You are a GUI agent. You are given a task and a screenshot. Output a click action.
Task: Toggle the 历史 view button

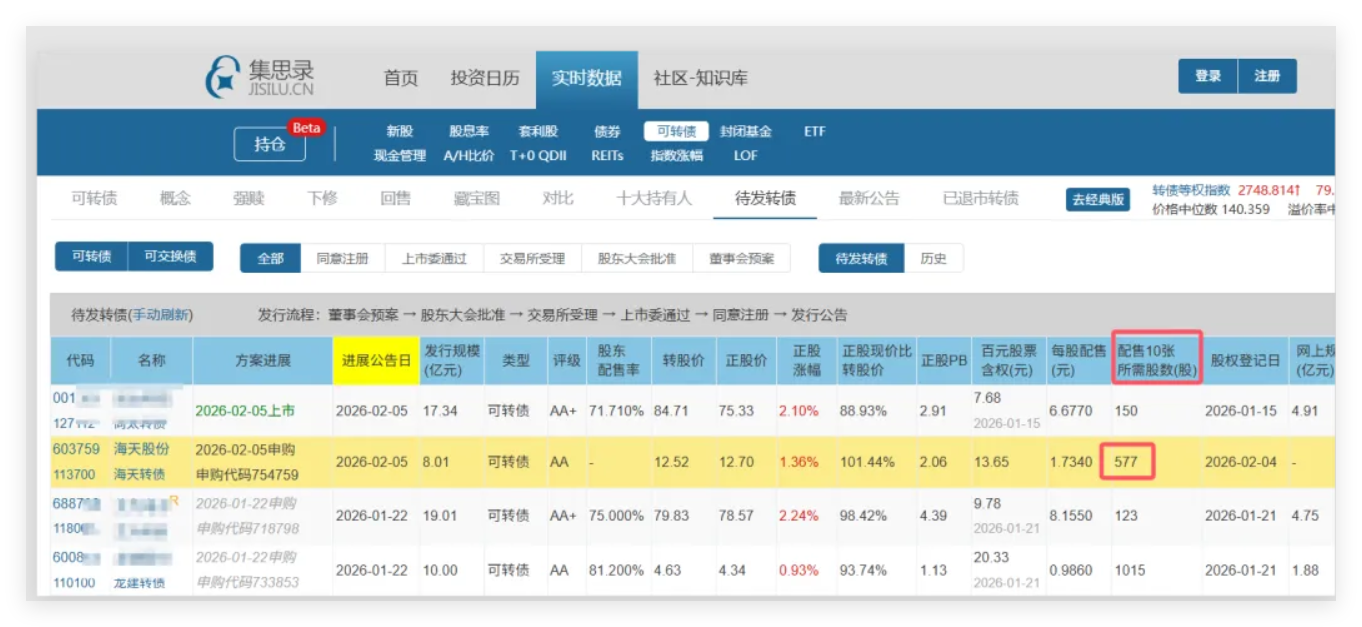(x=932, y=258)
